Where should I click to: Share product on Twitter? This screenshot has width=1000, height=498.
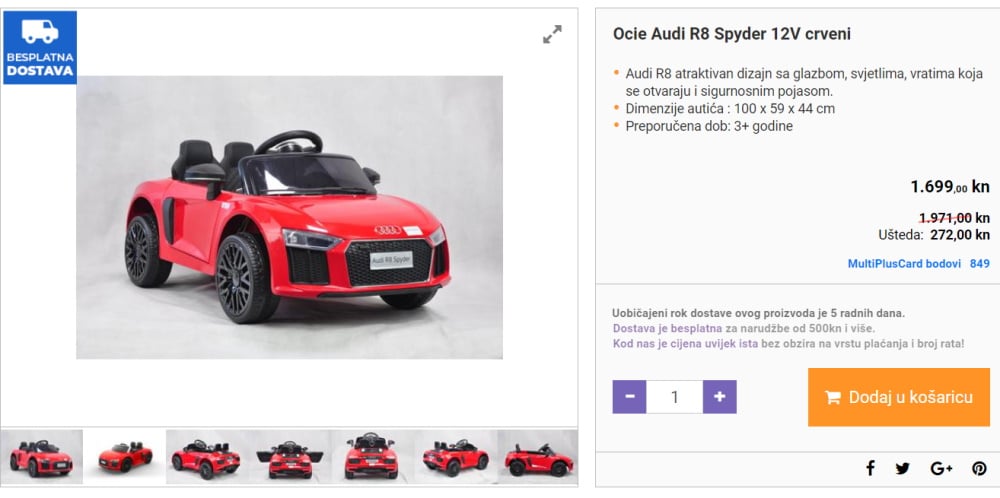(903, 468)
